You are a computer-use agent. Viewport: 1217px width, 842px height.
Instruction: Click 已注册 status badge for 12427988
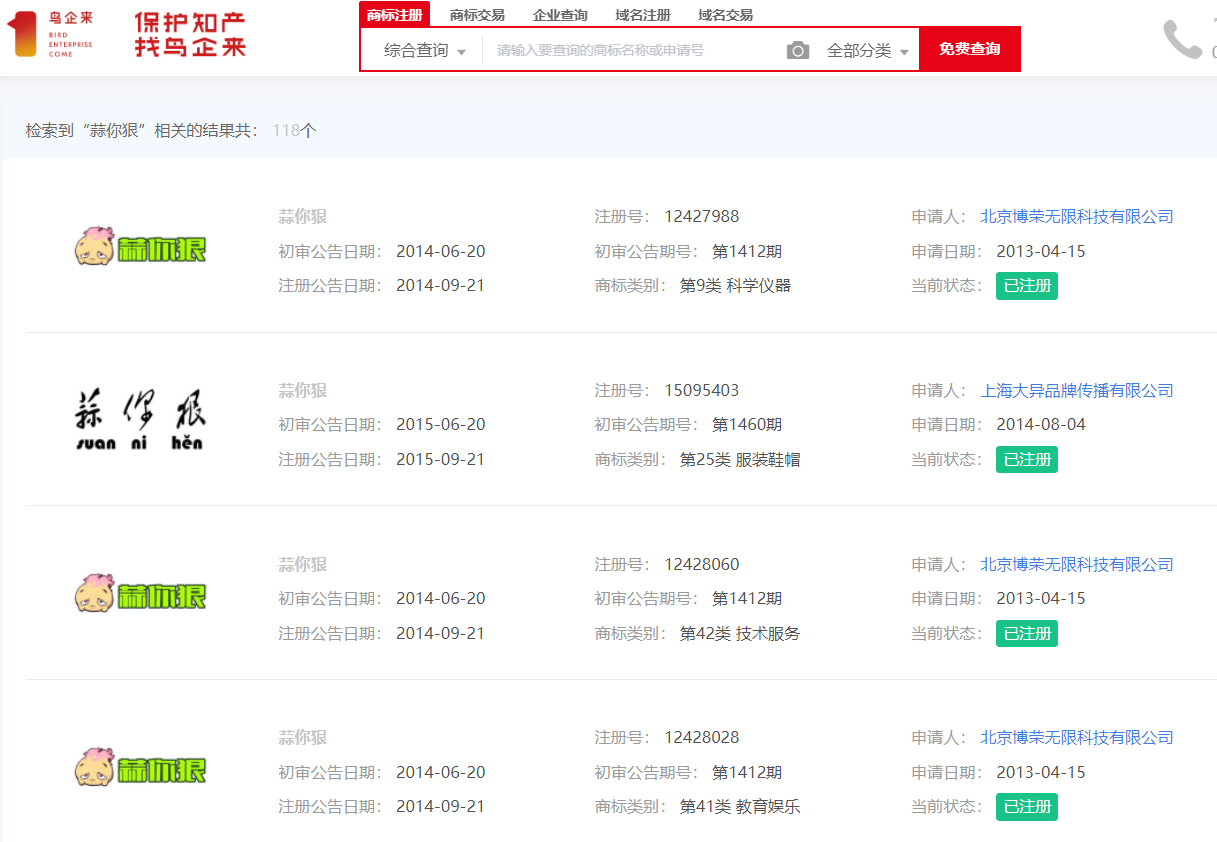click(x=1027, y=286)
